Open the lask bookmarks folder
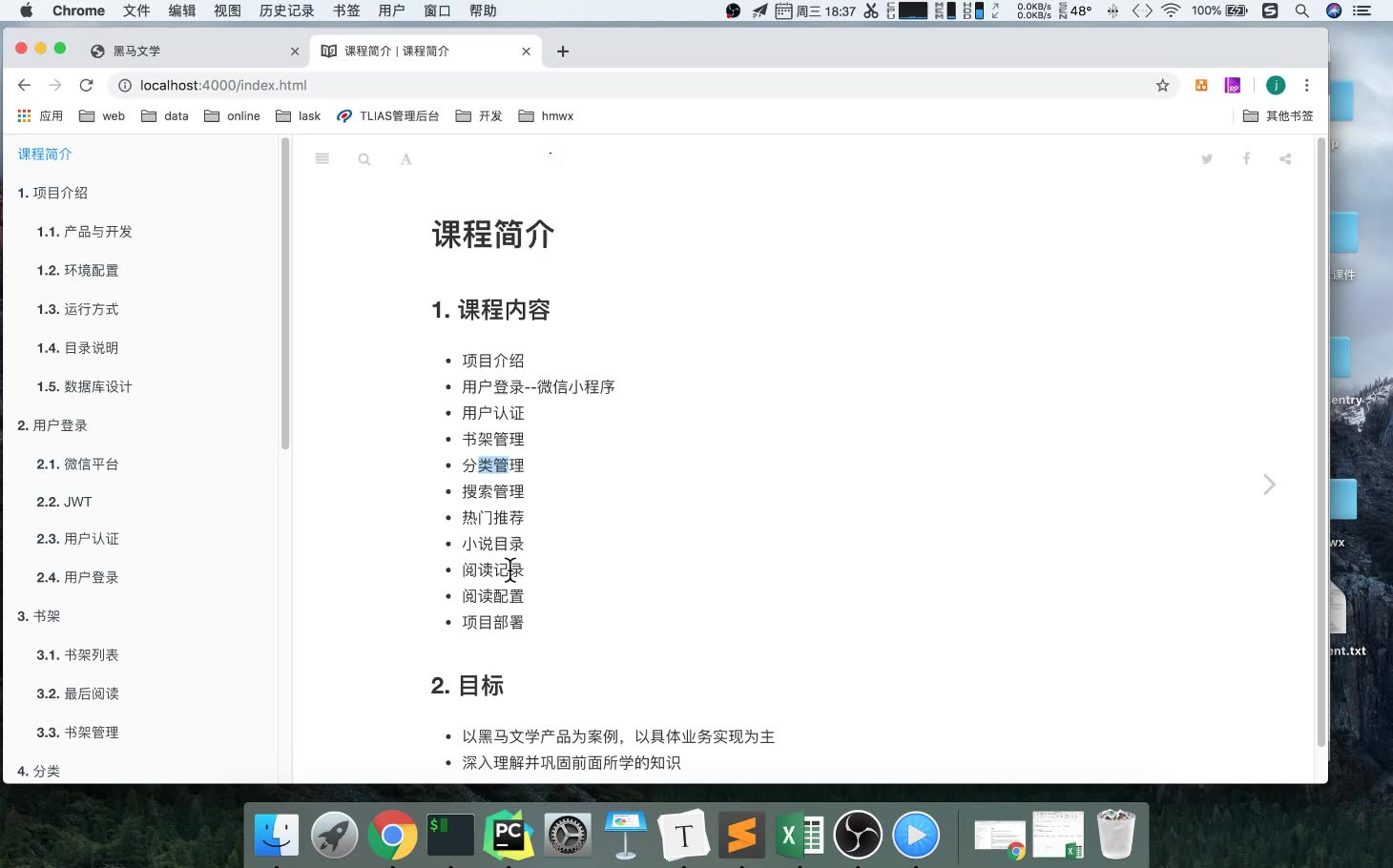This screenshot has width=1393, height=868. [x=299, y=116]
